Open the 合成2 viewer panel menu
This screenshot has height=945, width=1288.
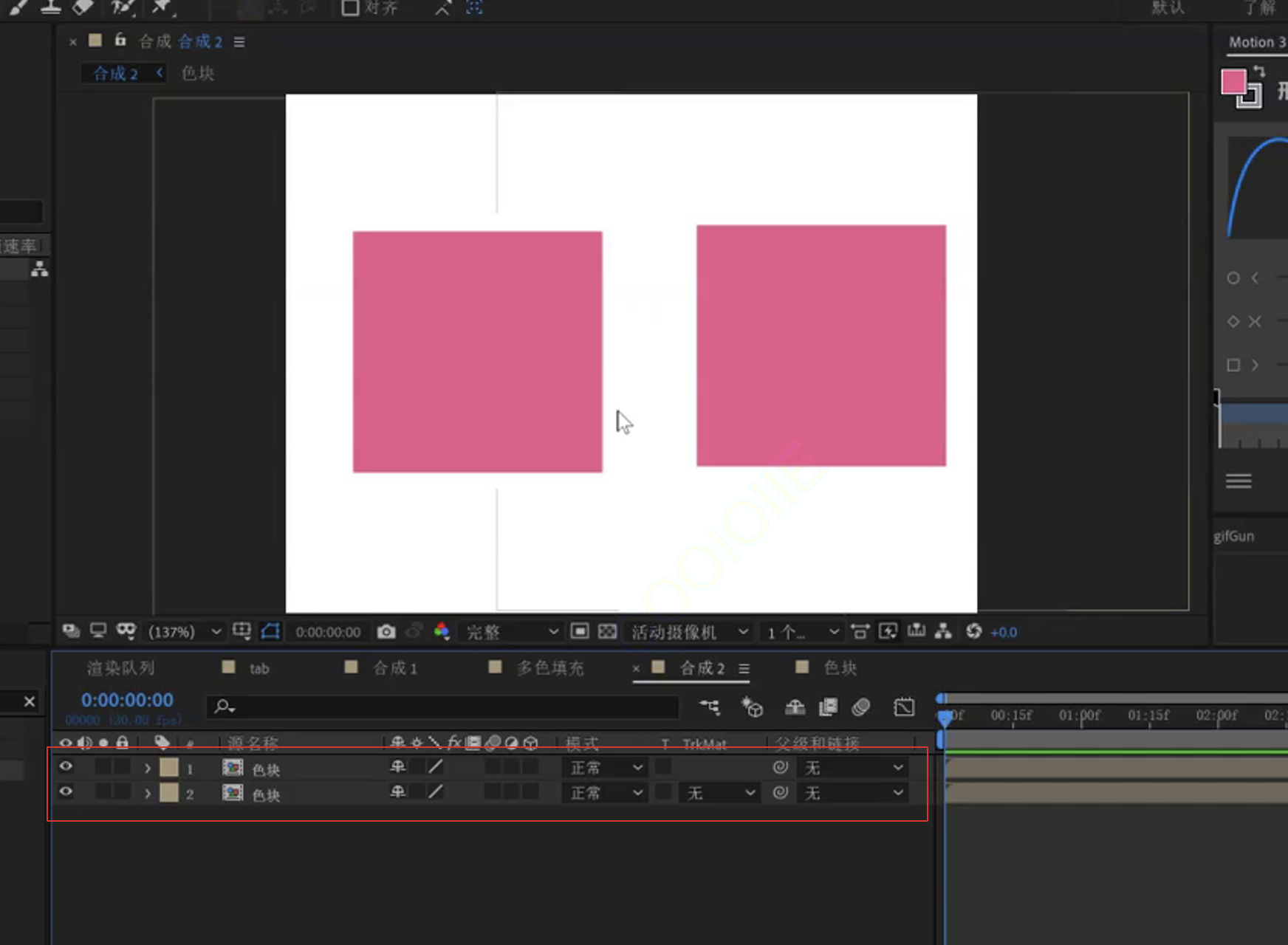[239, 42]
